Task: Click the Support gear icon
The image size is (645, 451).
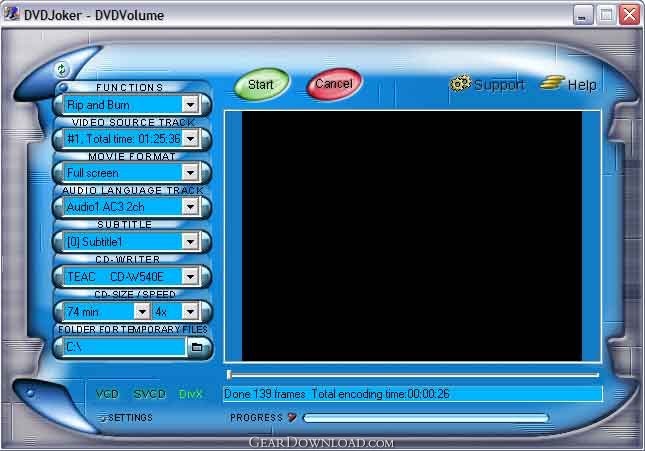Action: pos(460,84)
